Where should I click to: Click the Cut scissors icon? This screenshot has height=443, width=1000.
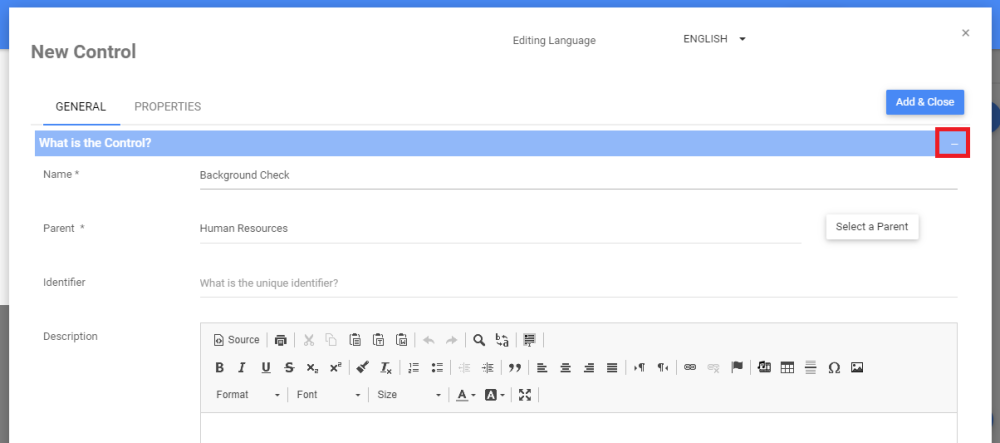(x=309, y=340)
